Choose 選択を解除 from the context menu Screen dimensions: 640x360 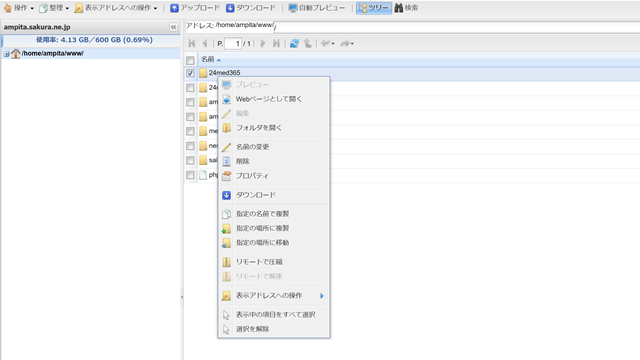click(x=274, y=329)
